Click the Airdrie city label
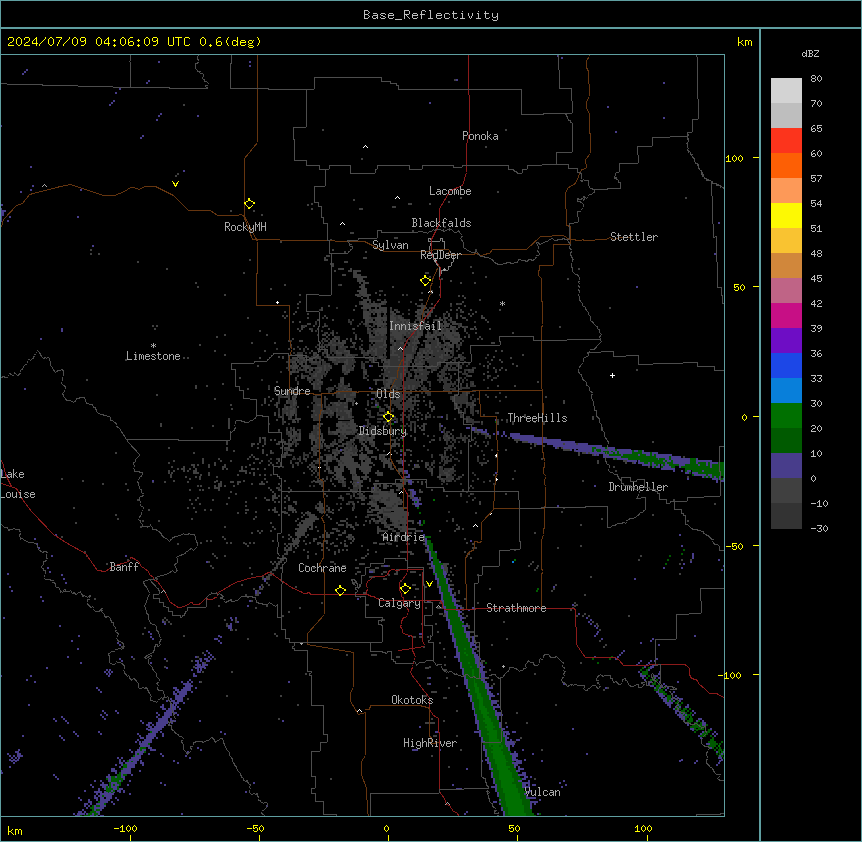 point(404,537)
